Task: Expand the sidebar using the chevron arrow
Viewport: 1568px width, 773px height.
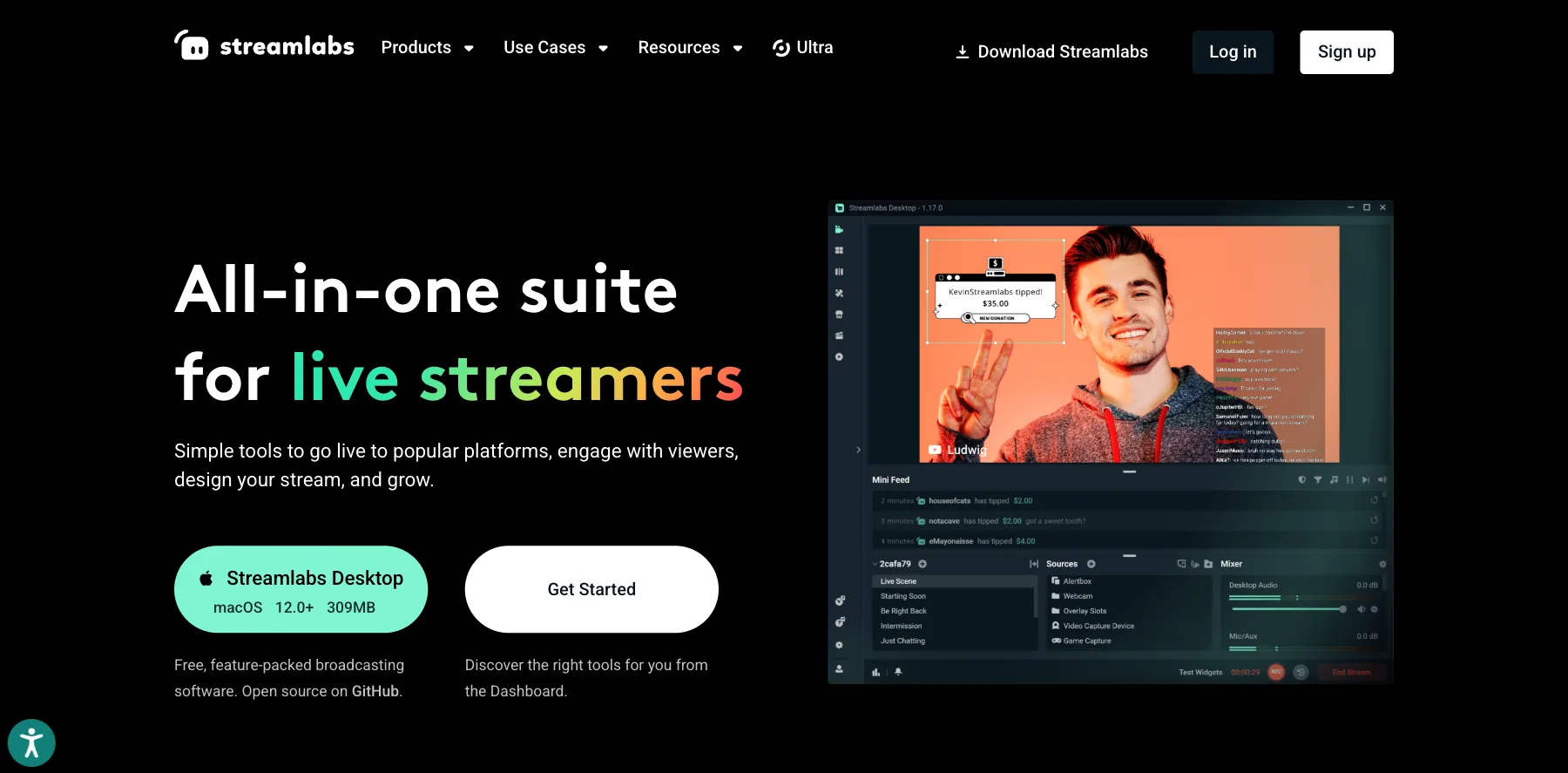Action: point(858,450)
